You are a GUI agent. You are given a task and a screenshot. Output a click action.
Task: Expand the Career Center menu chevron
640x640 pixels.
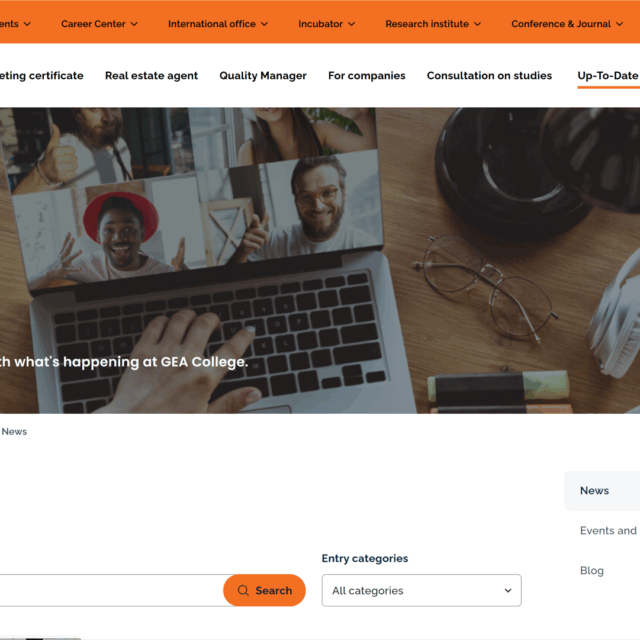pyautogui.click(x=134, y=24)
